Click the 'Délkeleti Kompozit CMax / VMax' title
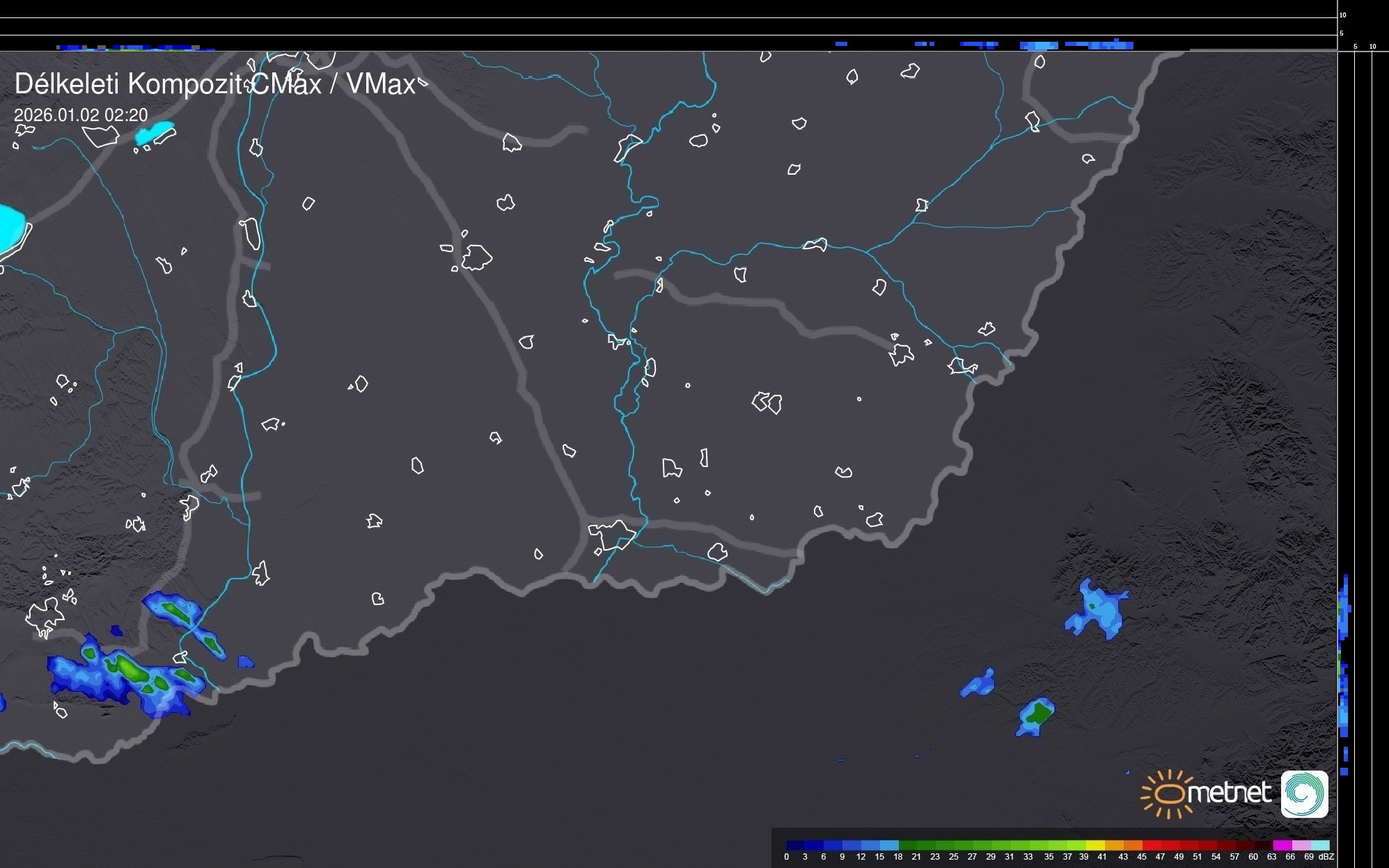1389x868 pixels. [214, 84]
